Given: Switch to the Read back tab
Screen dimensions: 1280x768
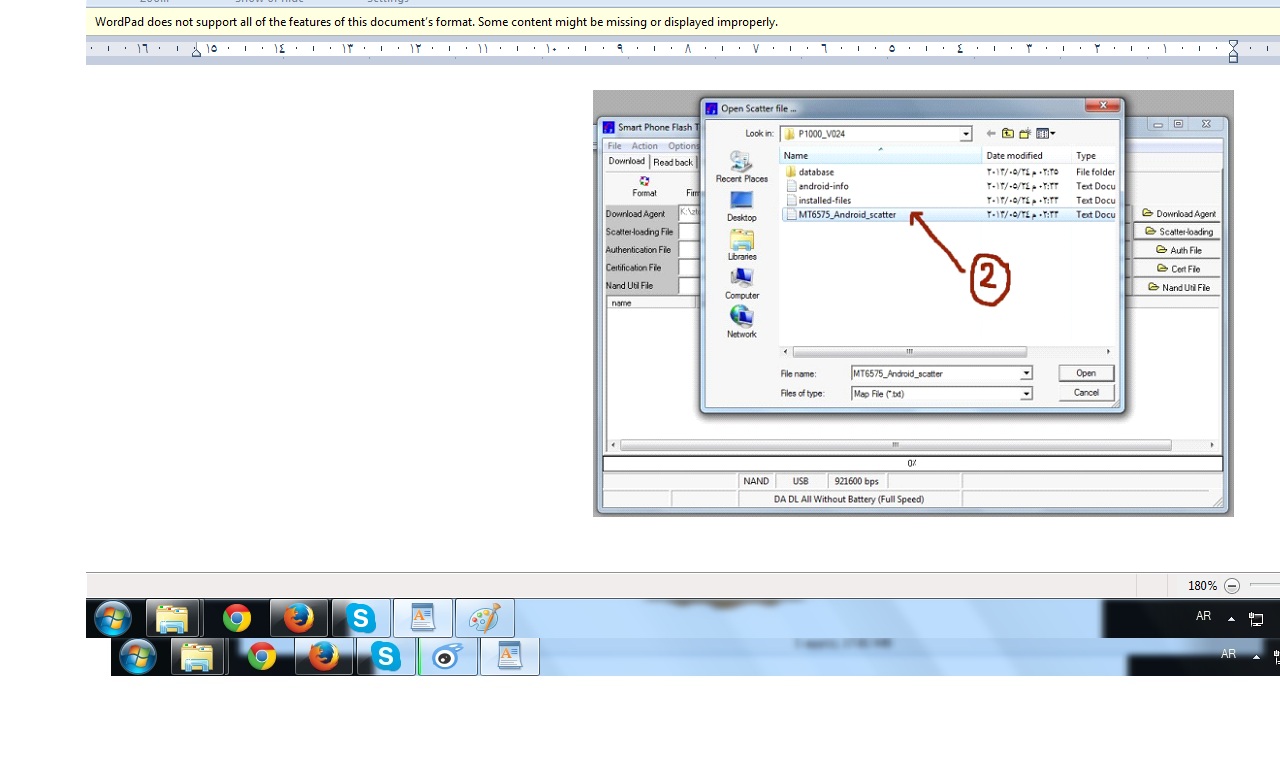Looking at the screenshot, I should point(673,162).
